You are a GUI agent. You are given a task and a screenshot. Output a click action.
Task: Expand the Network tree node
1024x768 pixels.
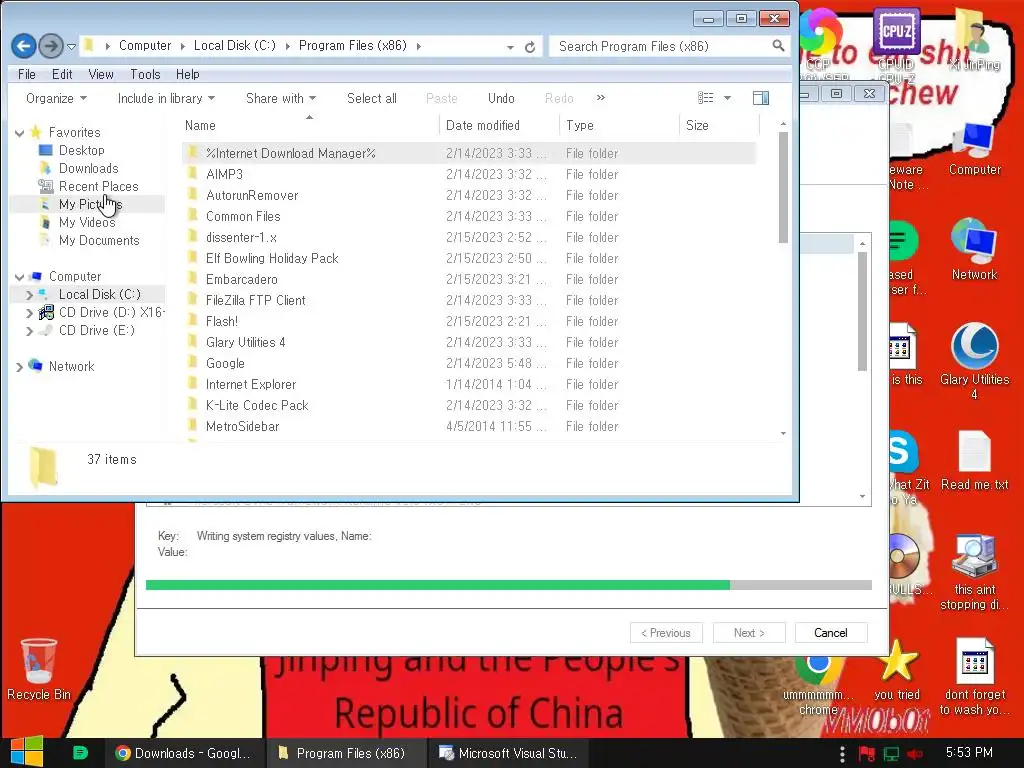click(20, 367)
